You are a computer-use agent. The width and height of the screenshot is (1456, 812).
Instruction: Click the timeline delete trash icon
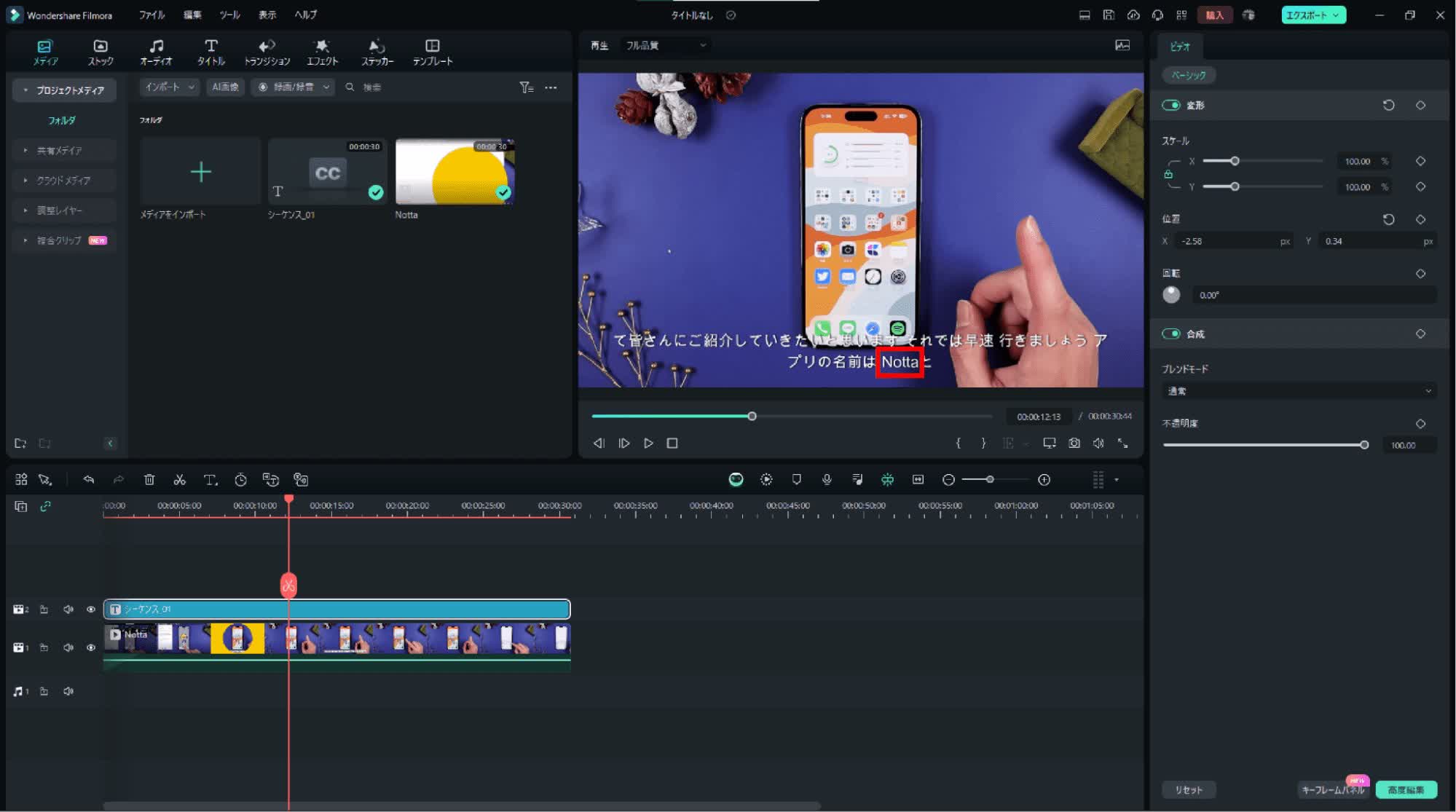(x=149, y=479)
